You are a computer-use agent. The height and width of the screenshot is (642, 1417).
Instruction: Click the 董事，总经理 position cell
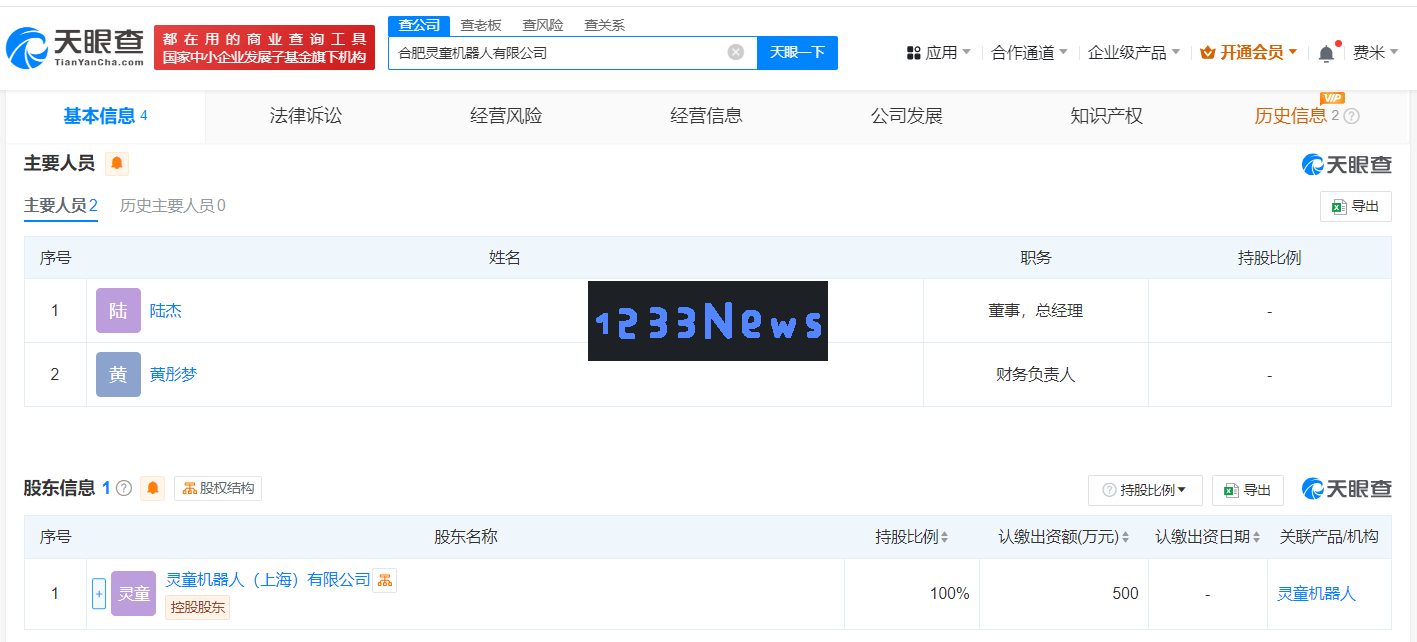[x=1036, y=311]
